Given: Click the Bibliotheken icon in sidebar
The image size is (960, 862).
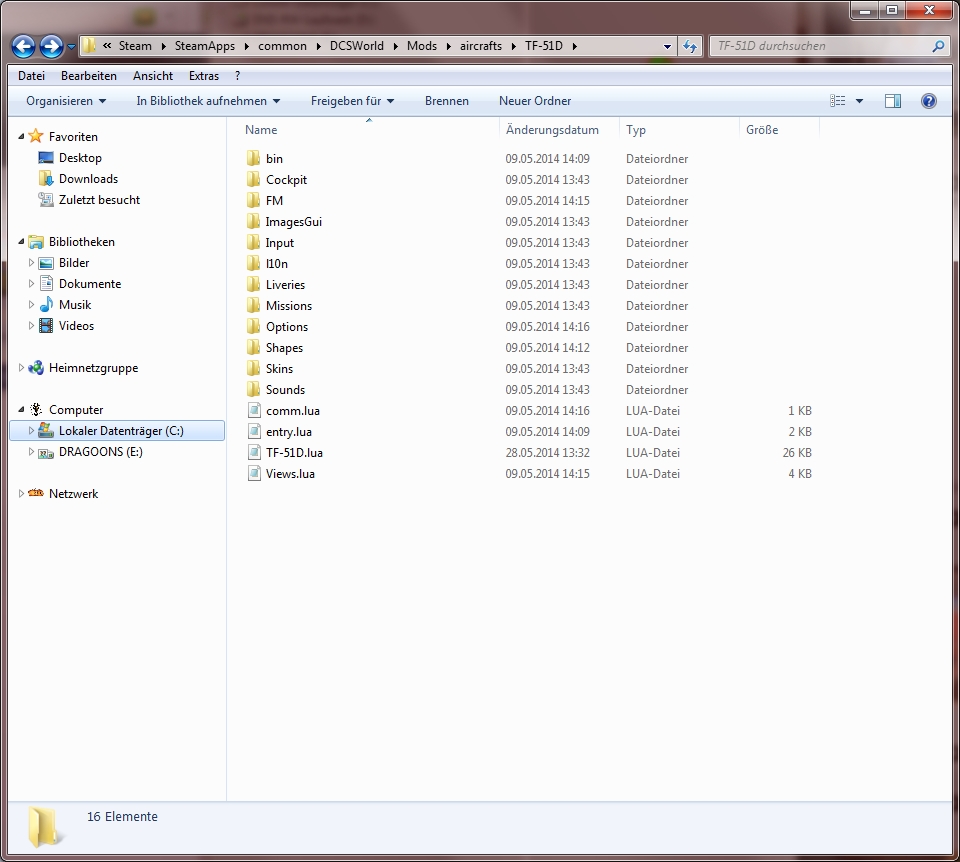Looking at the screenshot, I should [x=36, y=242].
